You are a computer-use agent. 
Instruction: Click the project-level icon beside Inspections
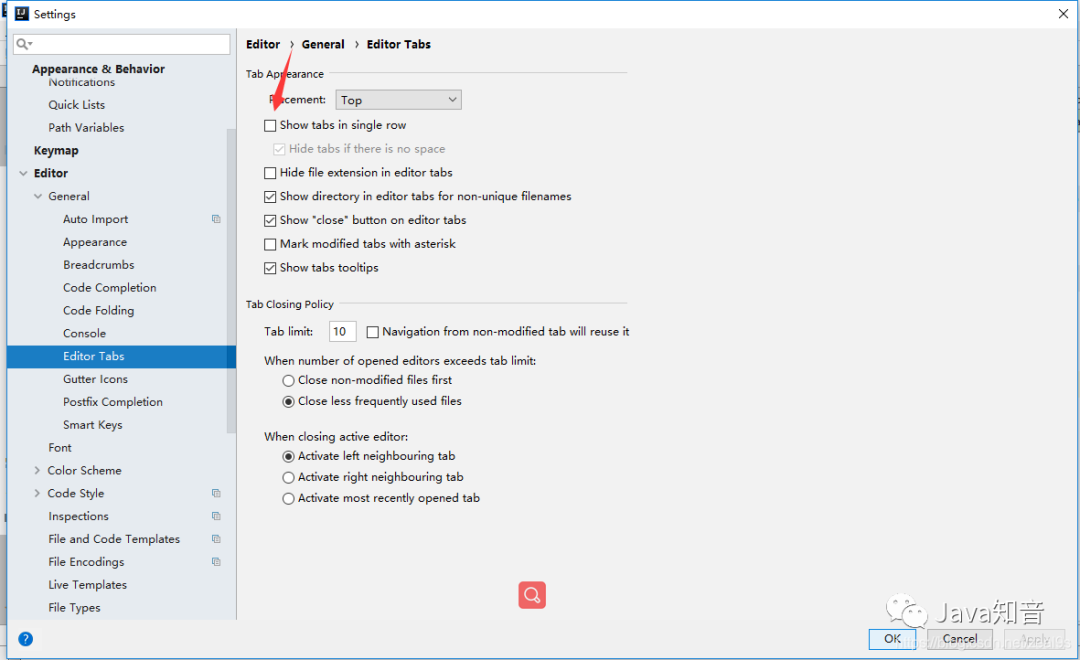tap(216, 516)
